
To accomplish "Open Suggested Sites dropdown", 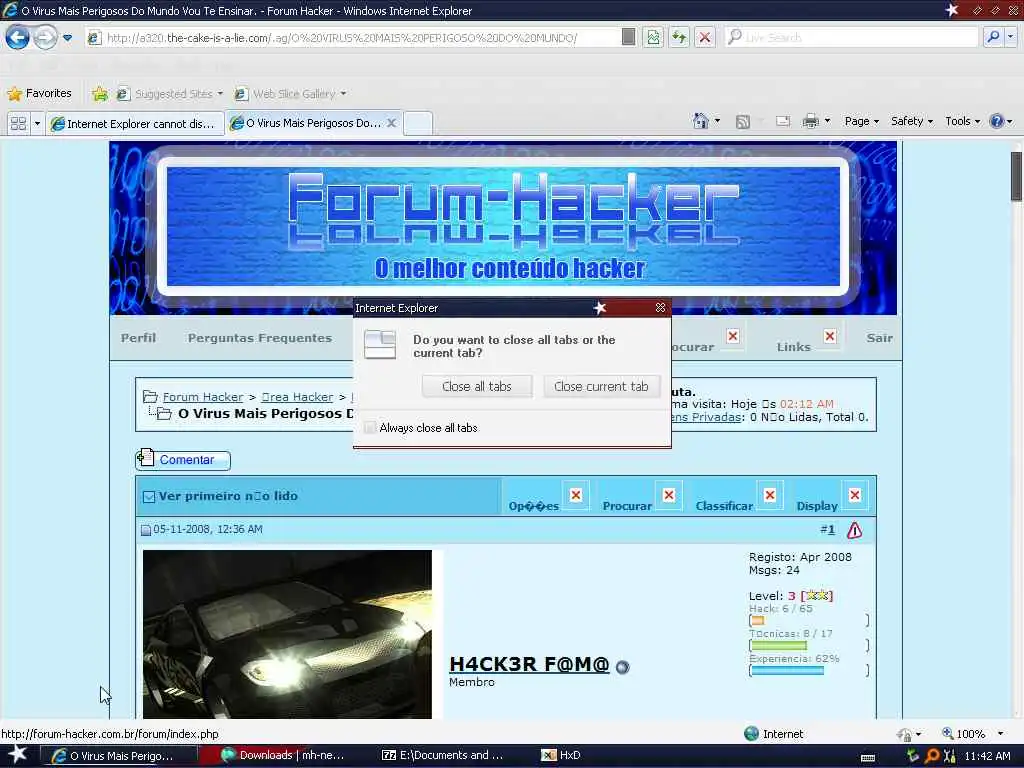I will [x=170, y=93].
